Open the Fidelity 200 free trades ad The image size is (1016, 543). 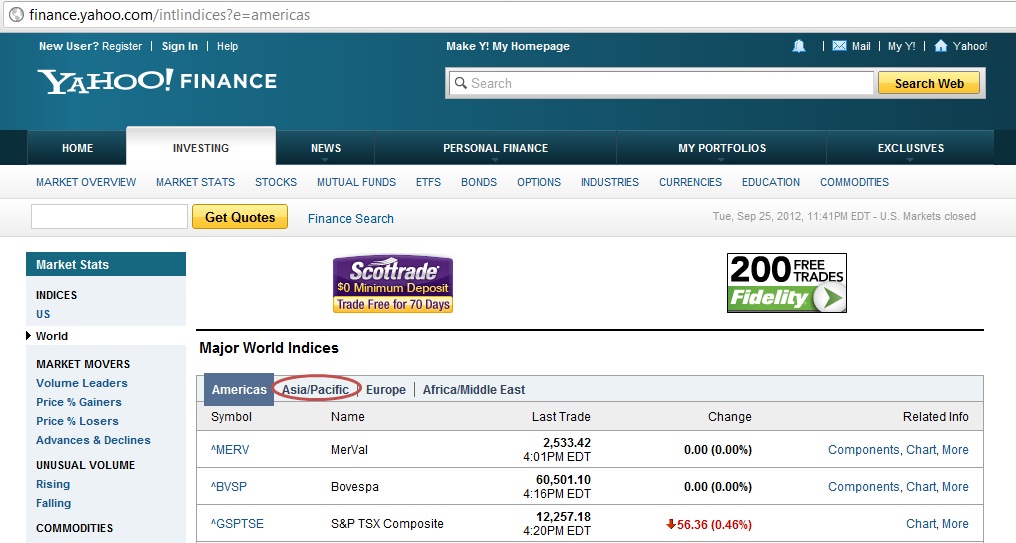coord(787,283)
